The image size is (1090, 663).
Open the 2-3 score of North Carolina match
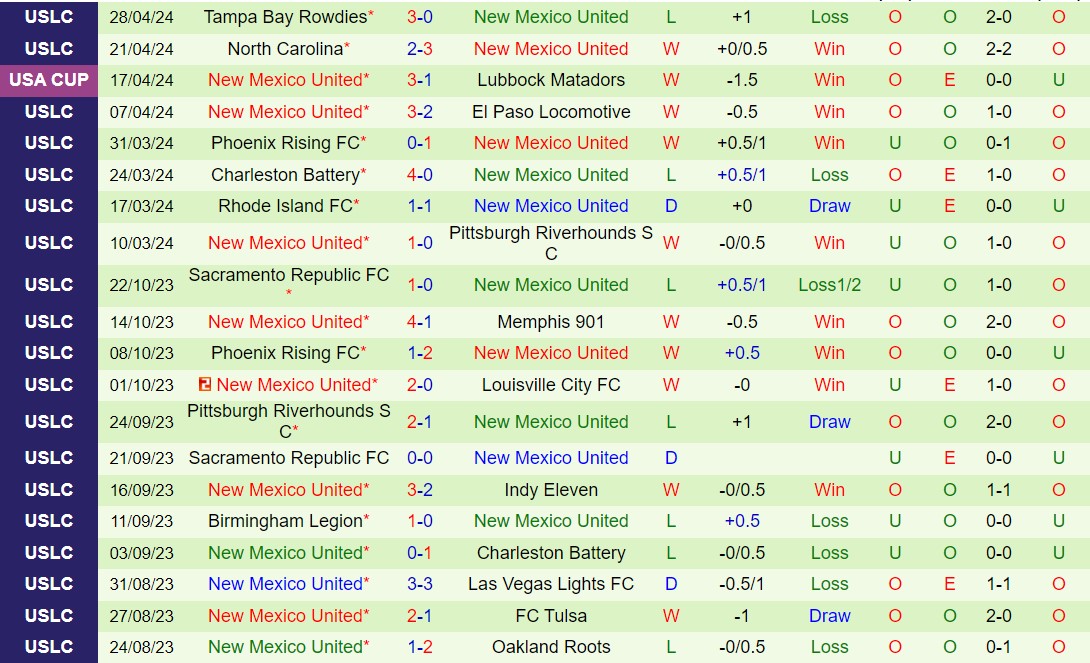pos(420,49)
